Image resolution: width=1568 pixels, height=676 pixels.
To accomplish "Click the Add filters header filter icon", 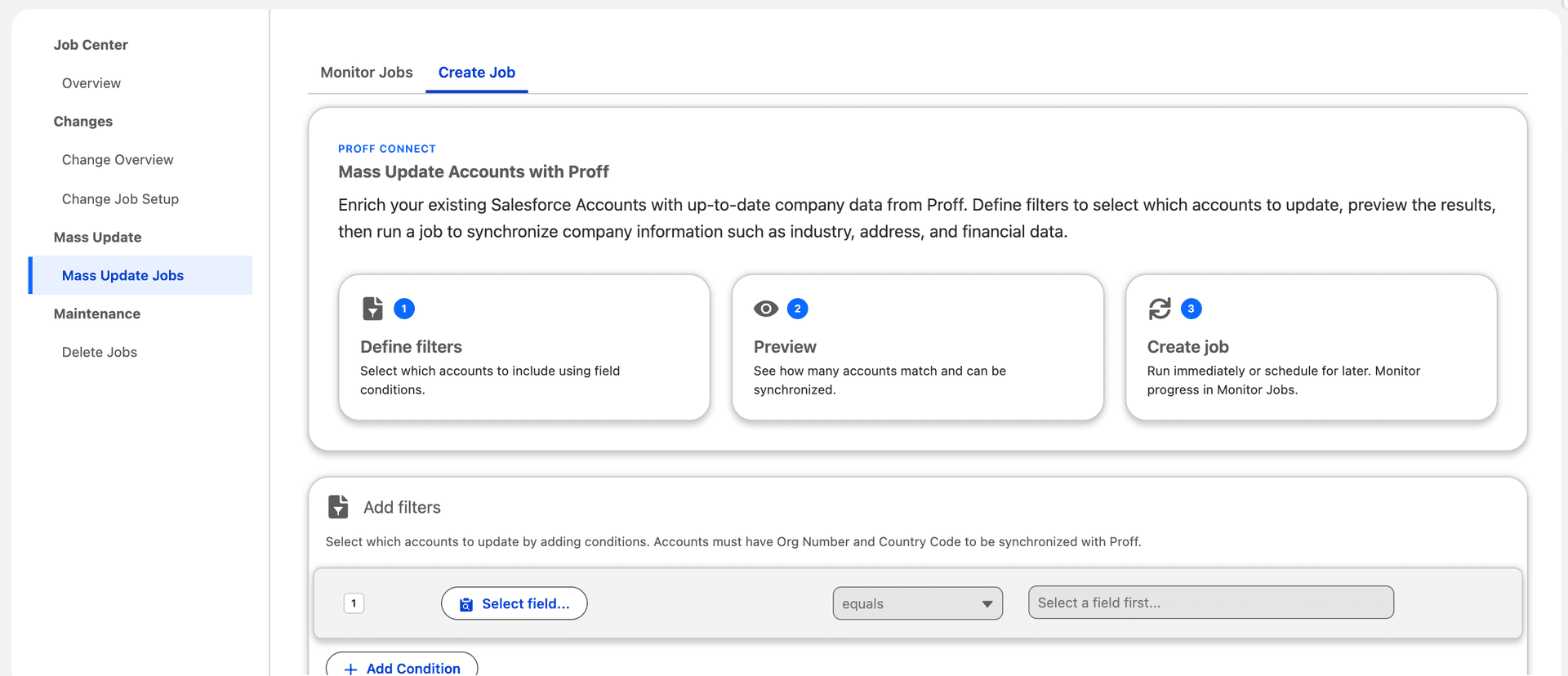I will pos(338,507).
